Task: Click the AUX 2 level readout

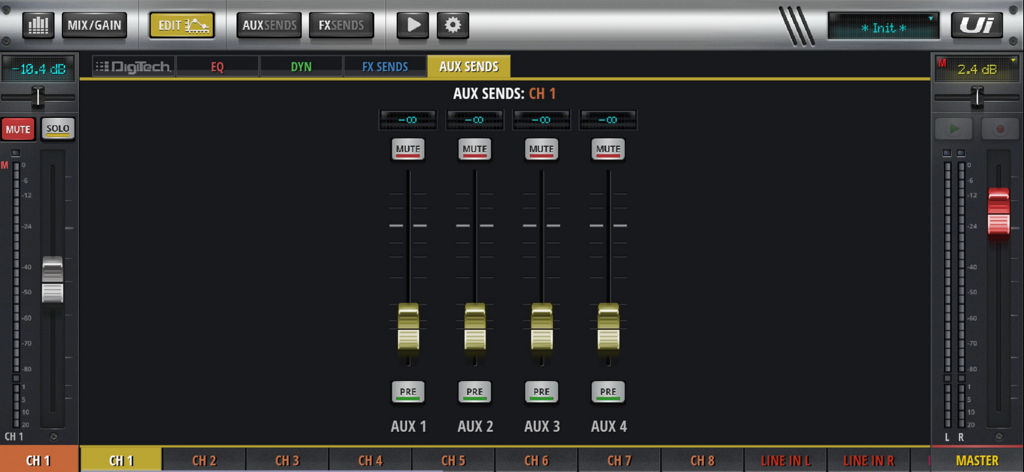Action: tap(475, 120)
